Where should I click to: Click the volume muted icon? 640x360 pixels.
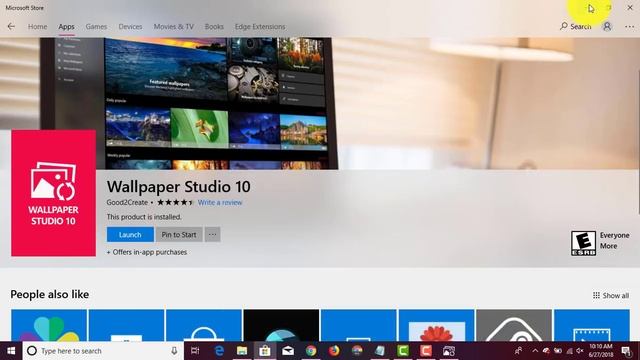[580, 351]
